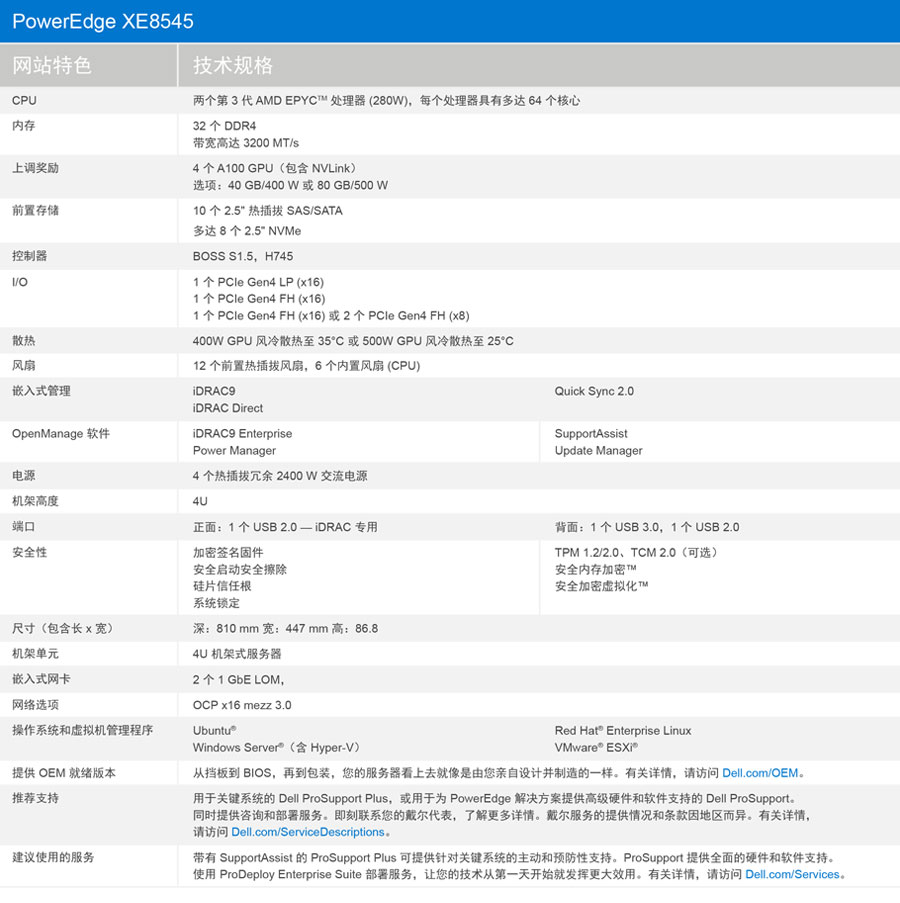The image size is (900, 903).
Task: Click the OpenManage 软件 row label
Action: [x=60, y=433]
